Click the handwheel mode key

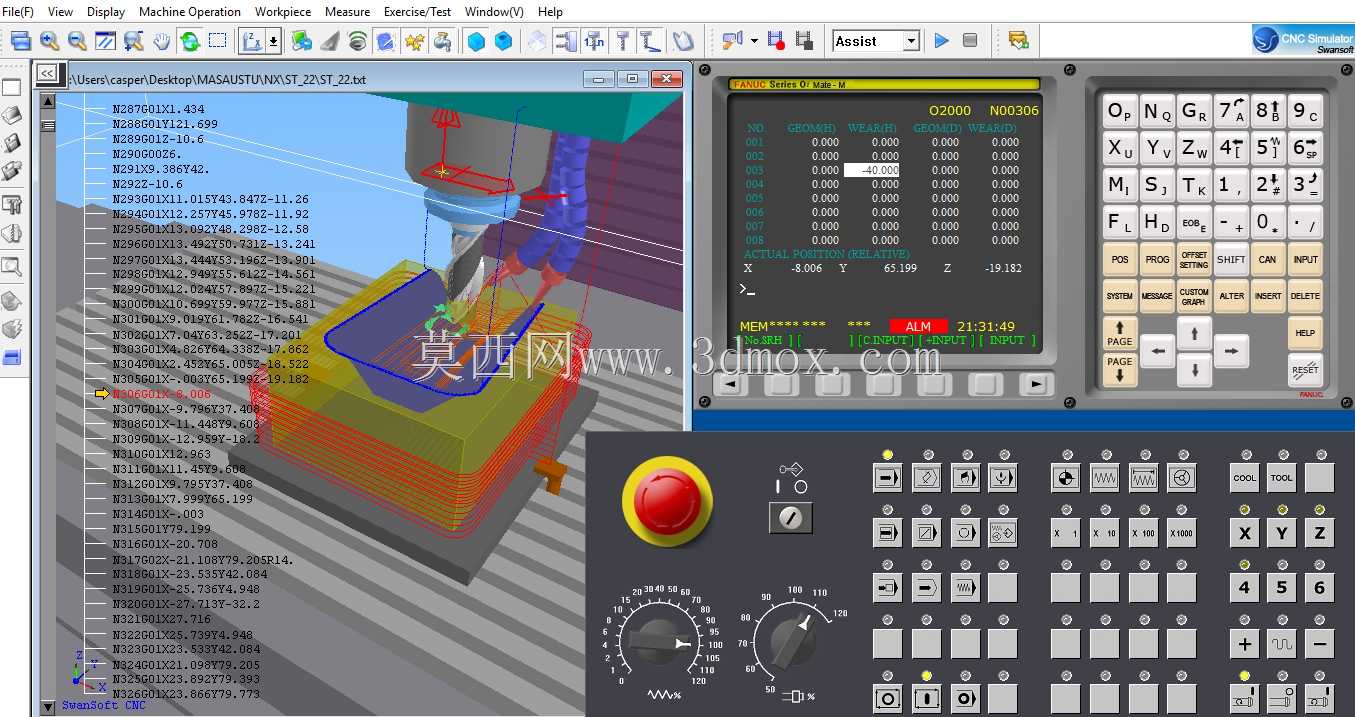1181,478
